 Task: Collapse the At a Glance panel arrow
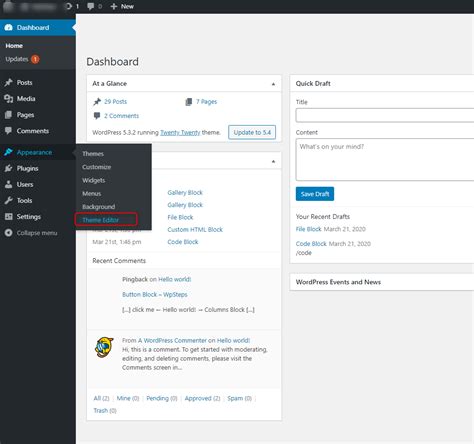point(273,84)
